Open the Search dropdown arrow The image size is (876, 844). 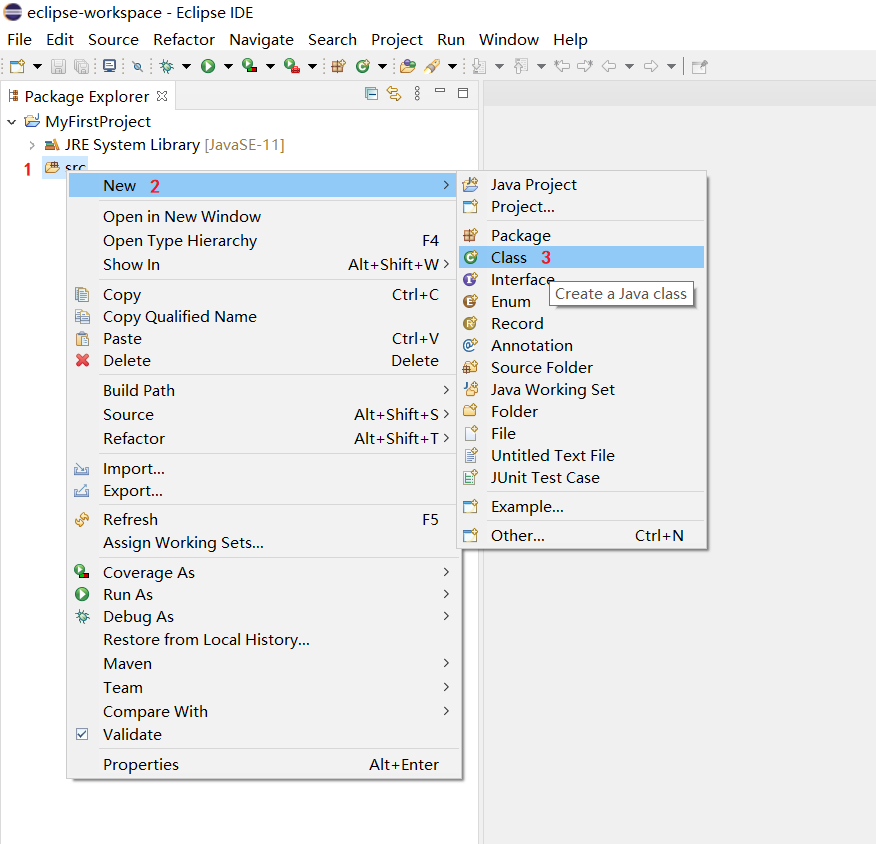coord(453,66)
